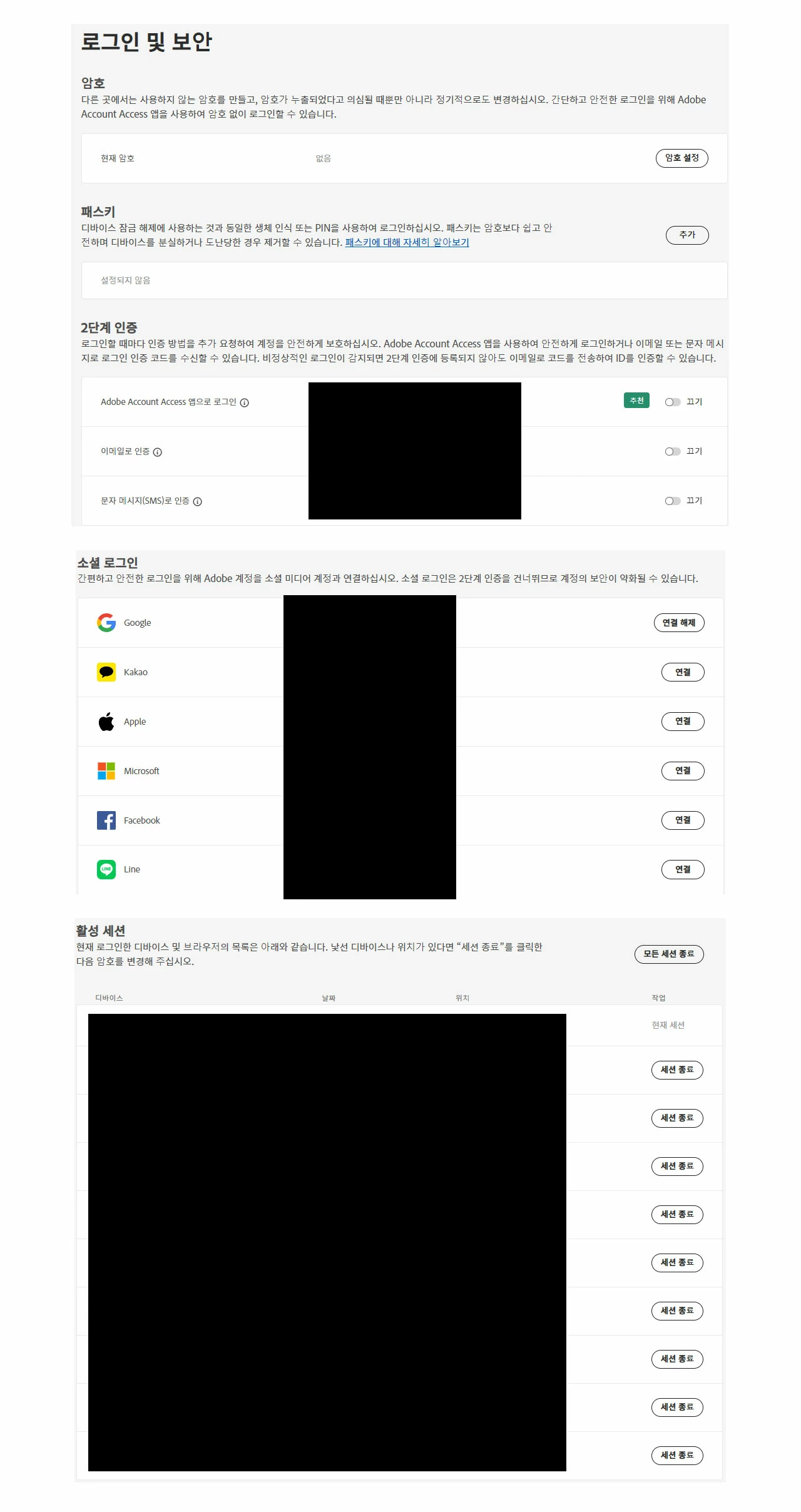Open info icon beside 문자 메시지(SMS)로 인증
The height and width of the screenshot is (1512, 801).
point(198,501)
